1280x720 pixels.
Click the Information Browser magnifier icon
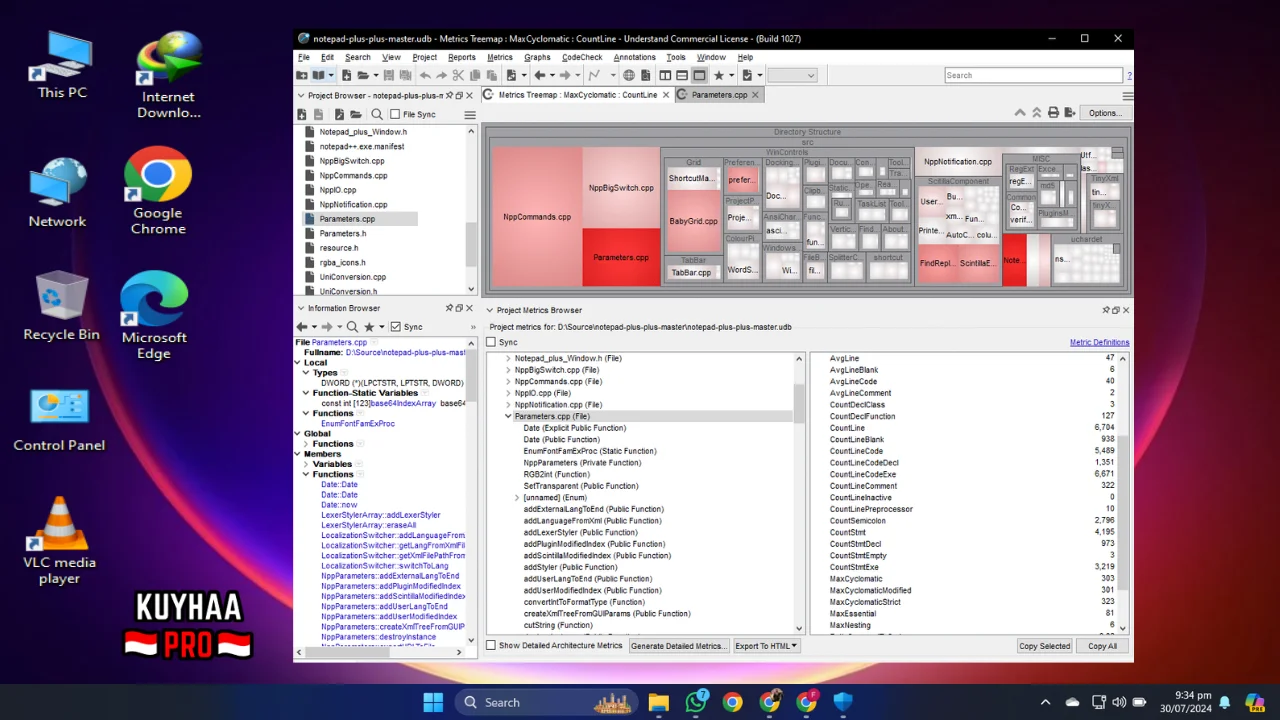click(x=352, y=327)
